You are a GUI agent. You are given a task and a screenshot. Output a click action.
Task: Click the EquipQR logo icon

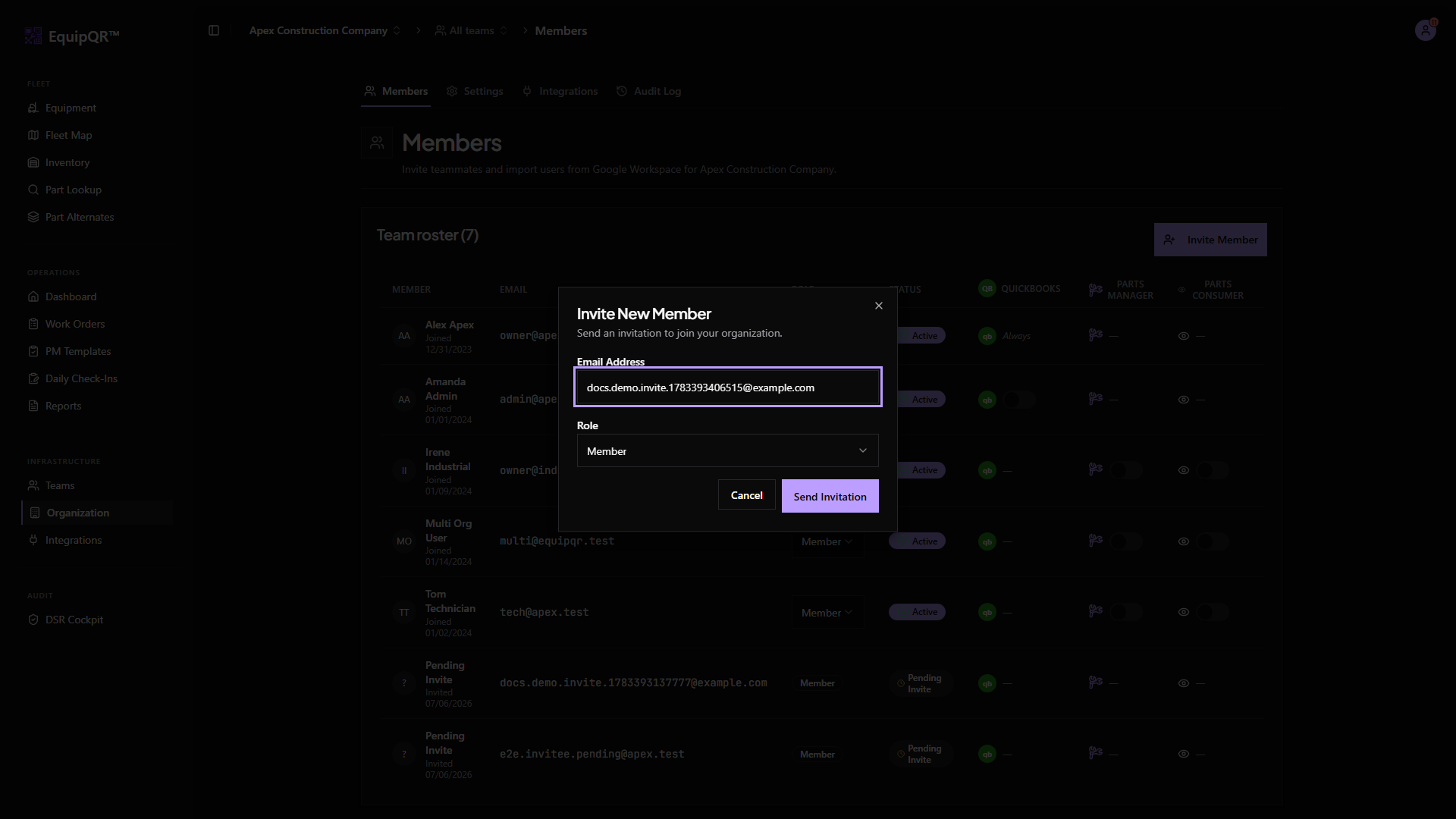click(x=33, y=36)
